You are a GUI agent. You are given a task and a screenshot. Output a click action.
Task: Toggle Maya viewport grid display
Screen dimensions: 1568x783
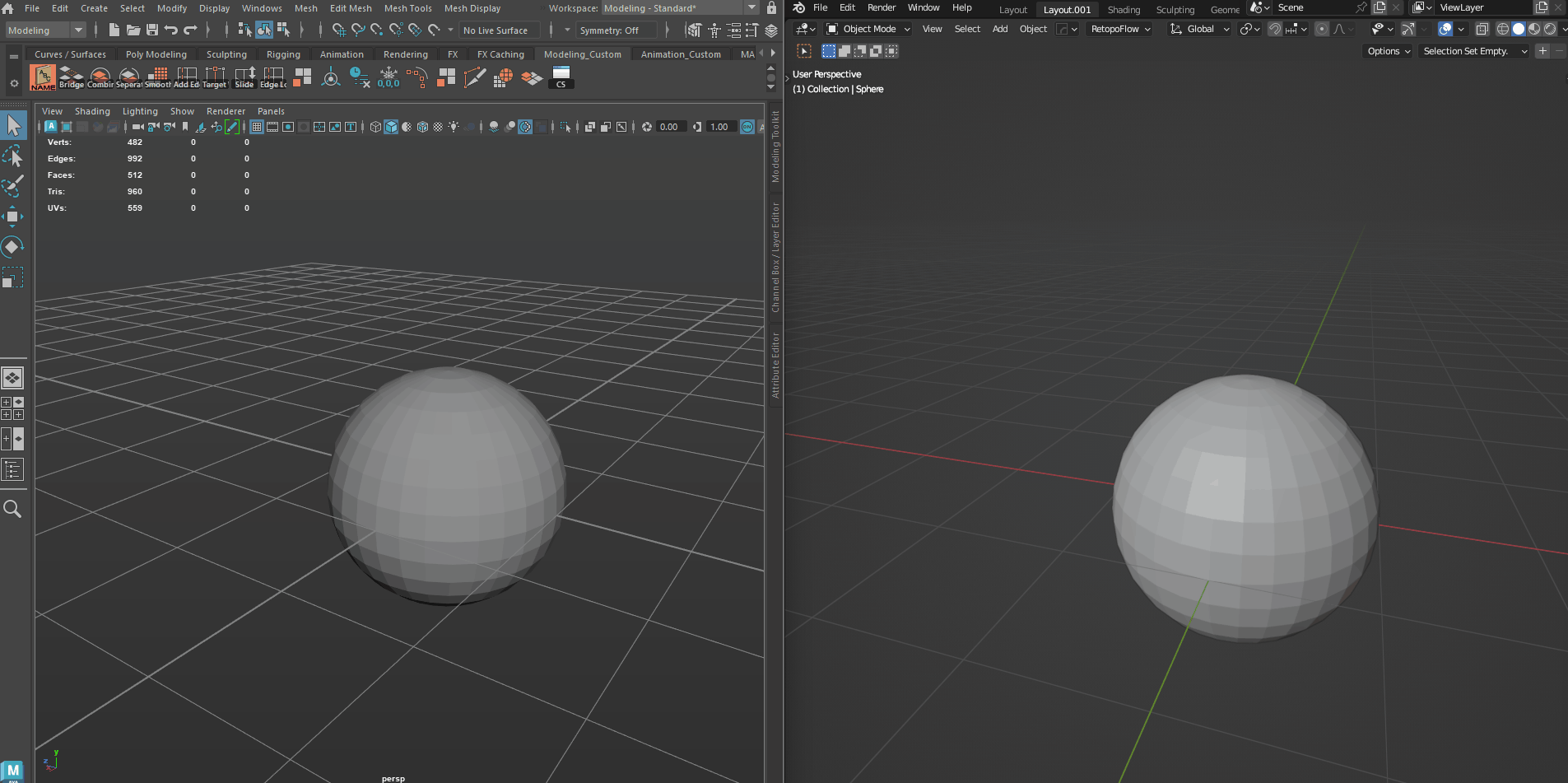click(x=257, y=127)
